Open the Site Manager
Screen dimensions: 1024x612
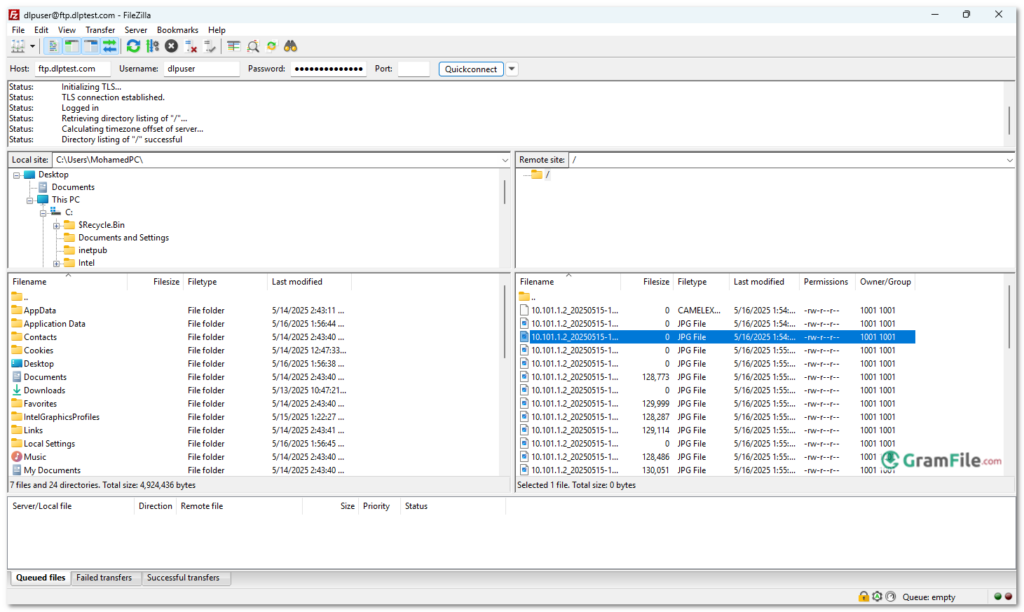(x=16, y=46)
